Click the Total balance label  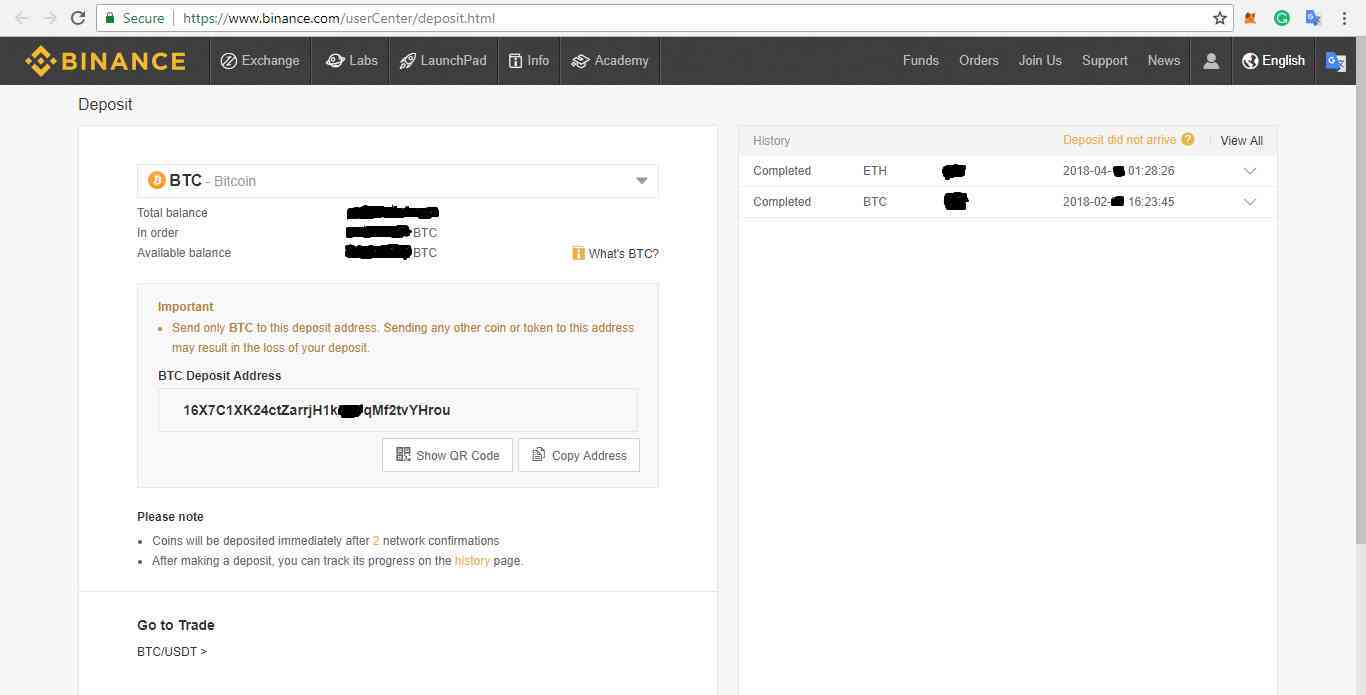click(x=172, y=213)
